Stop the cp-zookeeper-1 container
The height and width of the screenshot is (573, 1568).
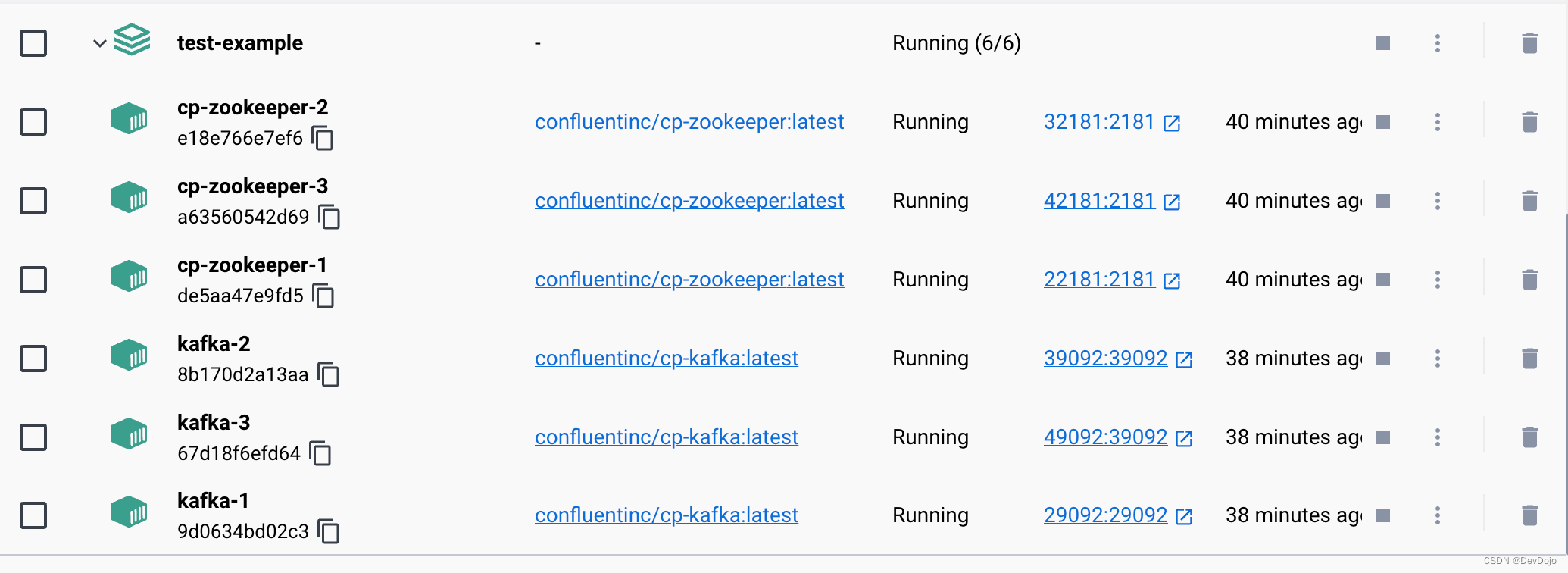tap(1383, 280)
